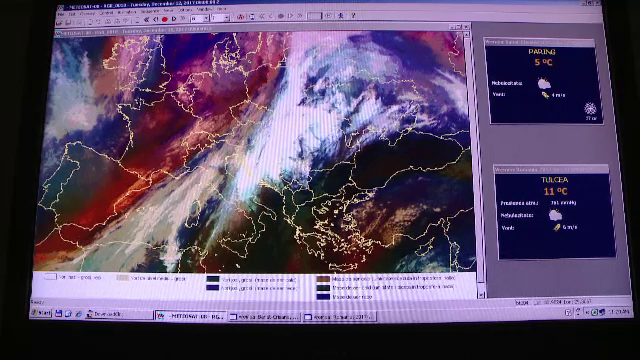Open the File menu
Image resolution: width=640 pixels, height=360 pixels.
(61, 14)
